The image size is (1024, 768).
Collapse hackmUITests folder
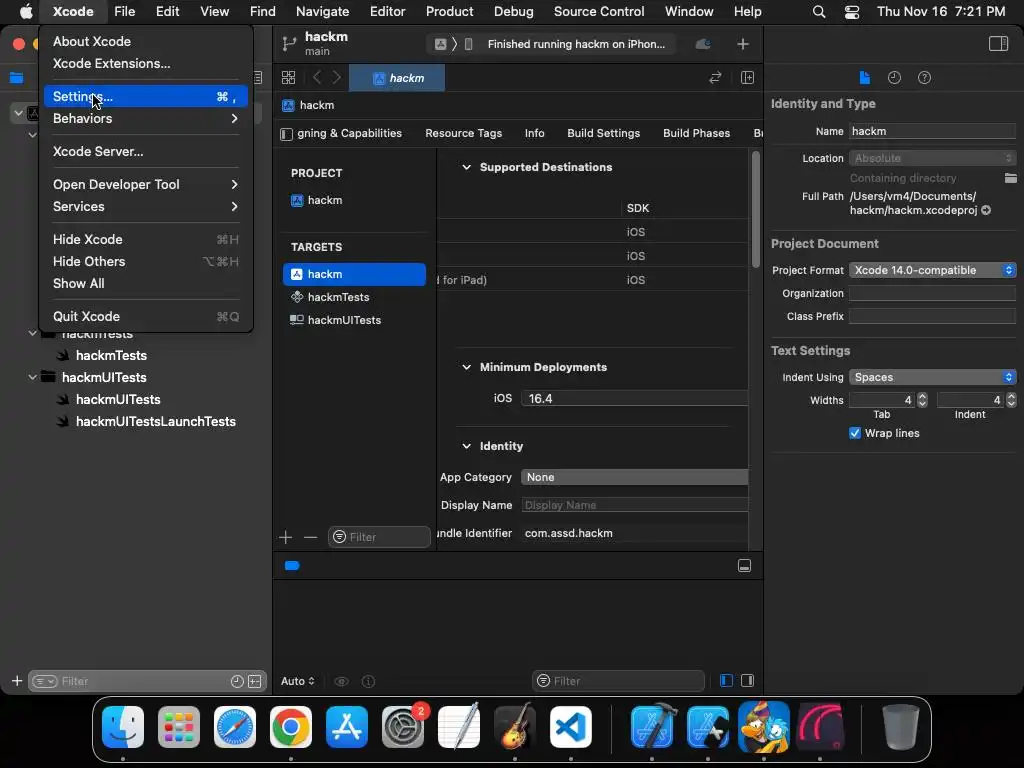(x=32, y=377)
